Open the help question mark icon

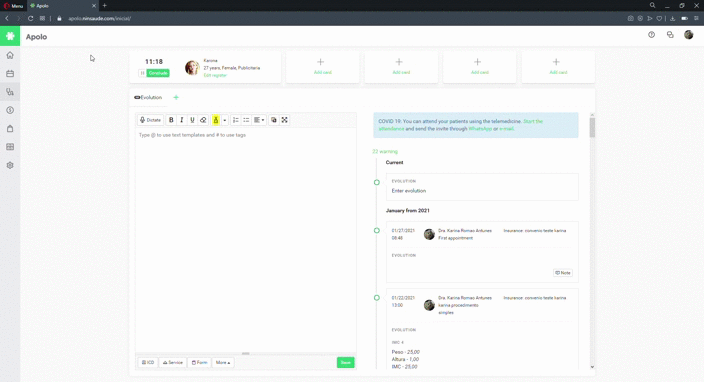pyautogui.click(x=651, y=35)
